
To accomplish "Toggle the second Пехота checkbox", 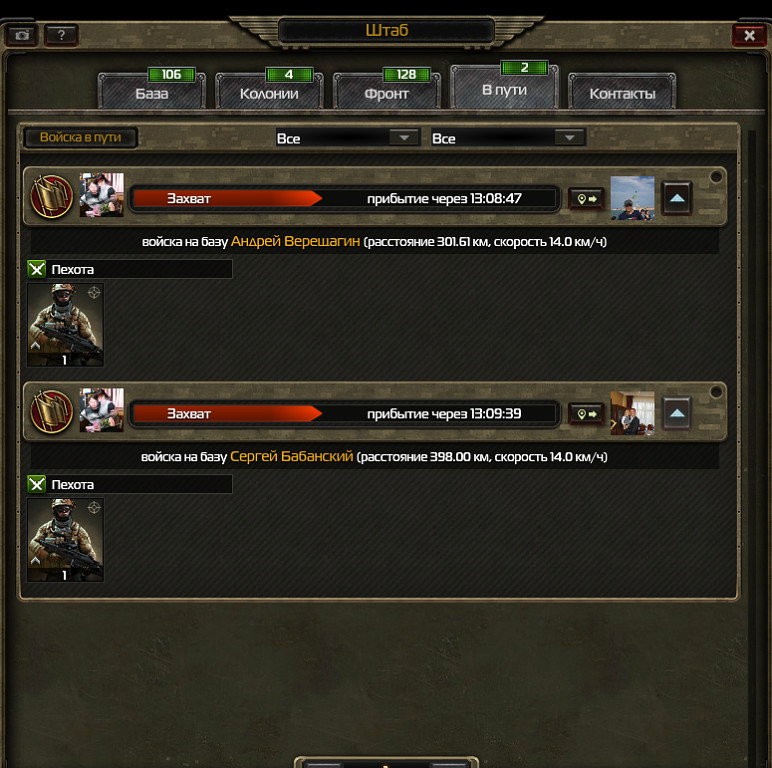I will 36,484.
